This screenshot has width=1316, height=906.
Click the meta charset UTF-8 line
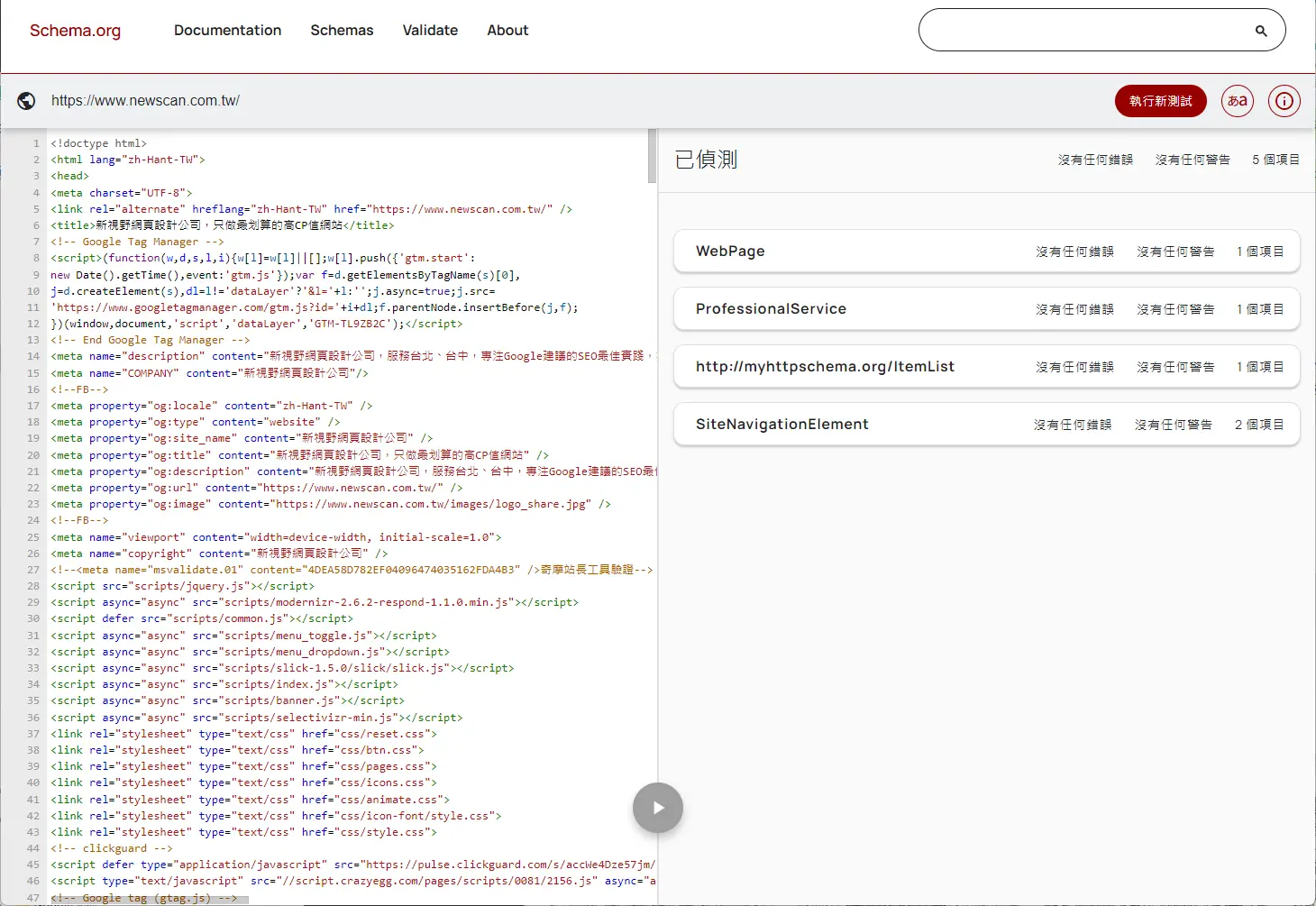pyautogui.click(x=122, y=193)
